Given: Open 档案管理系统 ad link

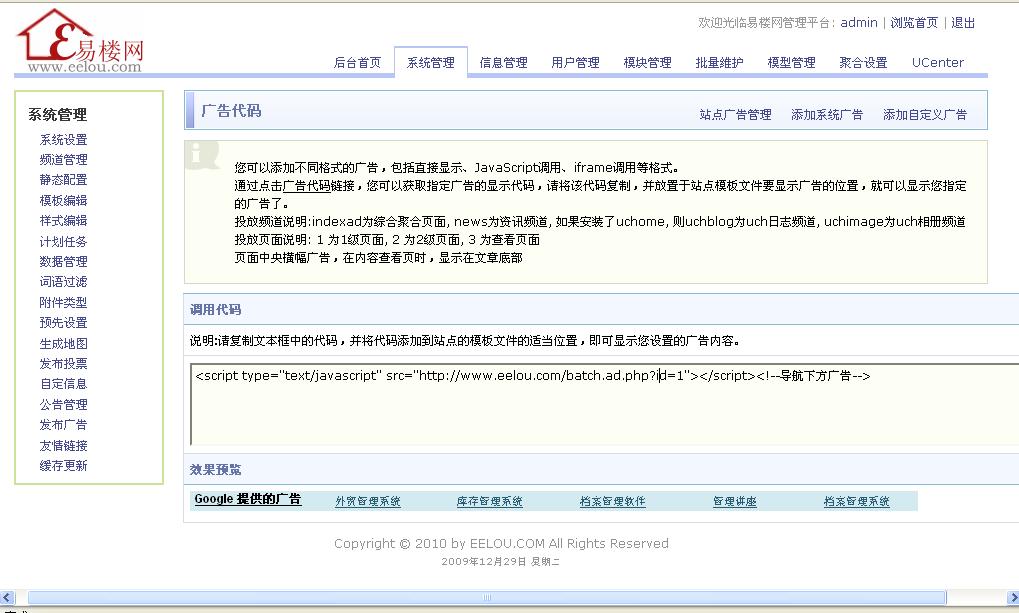Looking at the screenshot, I should pyautogui.click(x=857, y=501).
